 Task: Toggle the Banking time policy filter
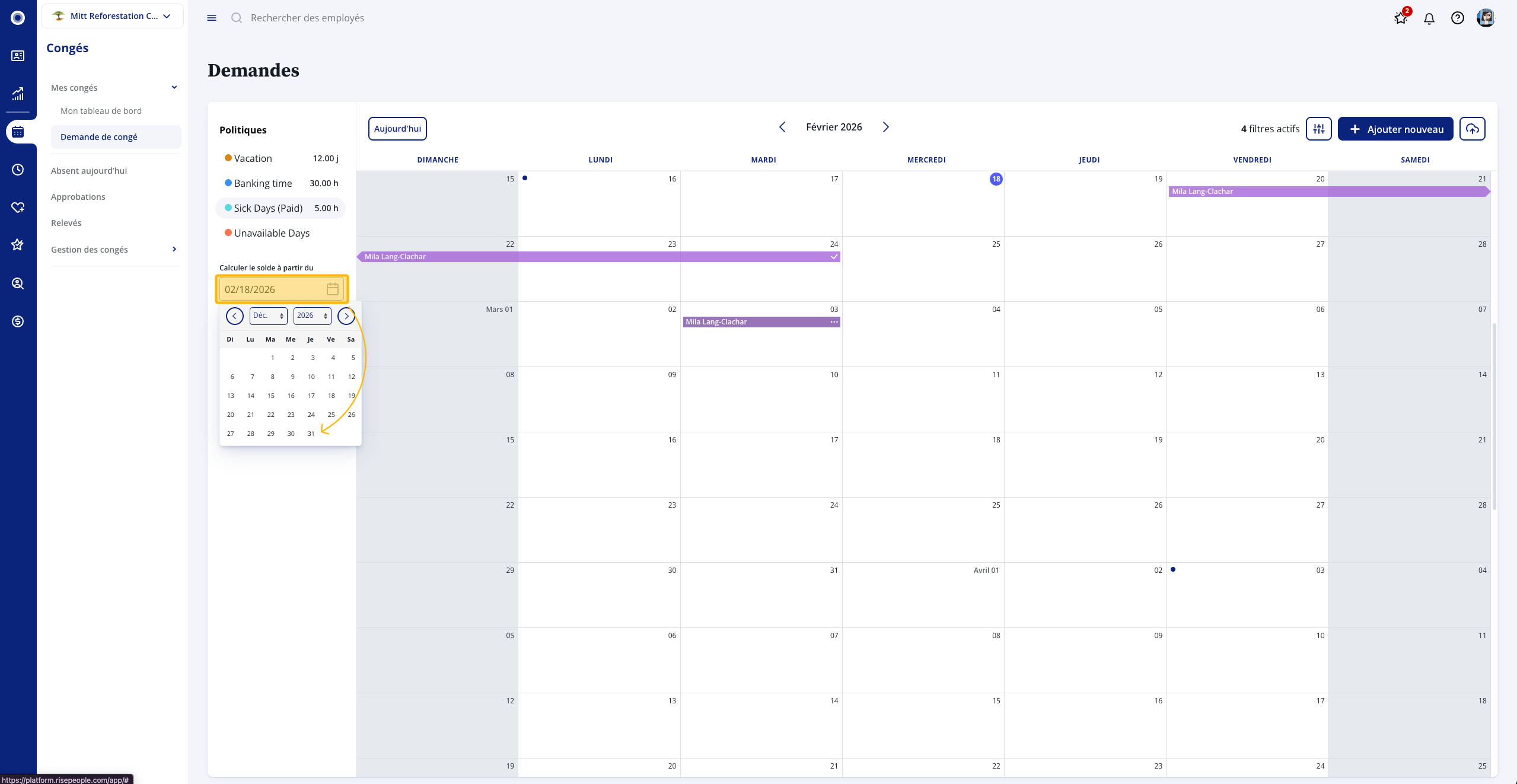pyautogui.click(x=263, y=183)
